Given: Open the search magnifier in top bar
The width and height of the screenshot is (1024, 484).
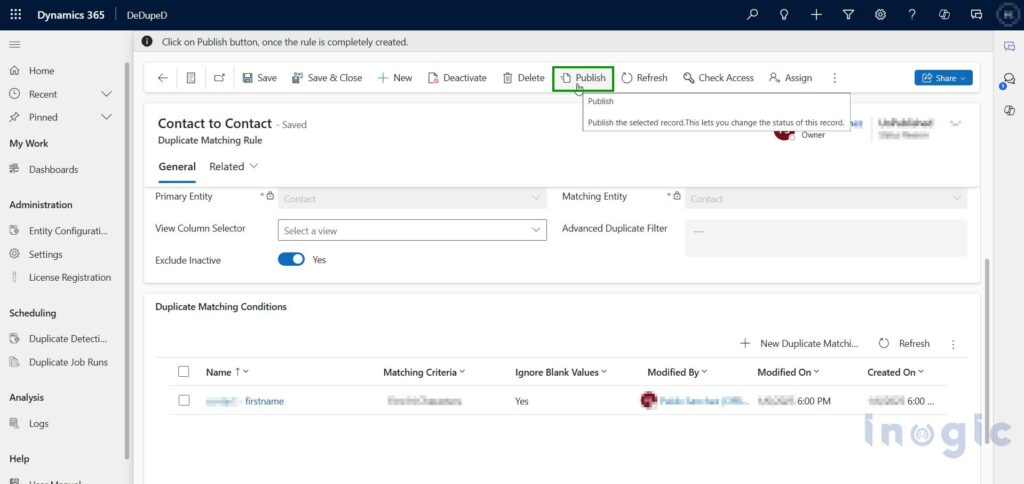Looking at the screenshot, I should (752, 14).
